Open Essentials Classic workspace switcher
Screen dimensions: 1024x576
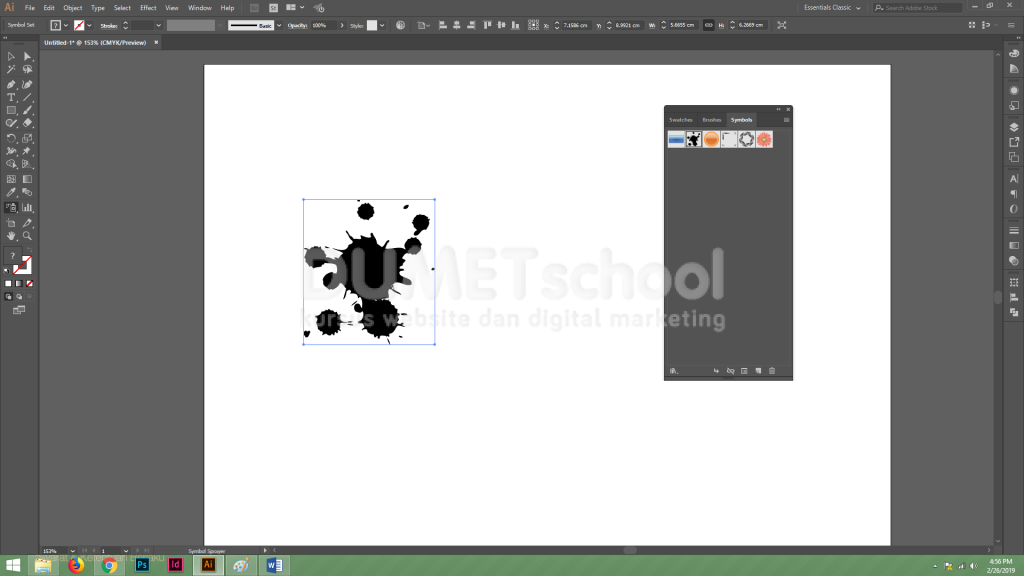832,8
